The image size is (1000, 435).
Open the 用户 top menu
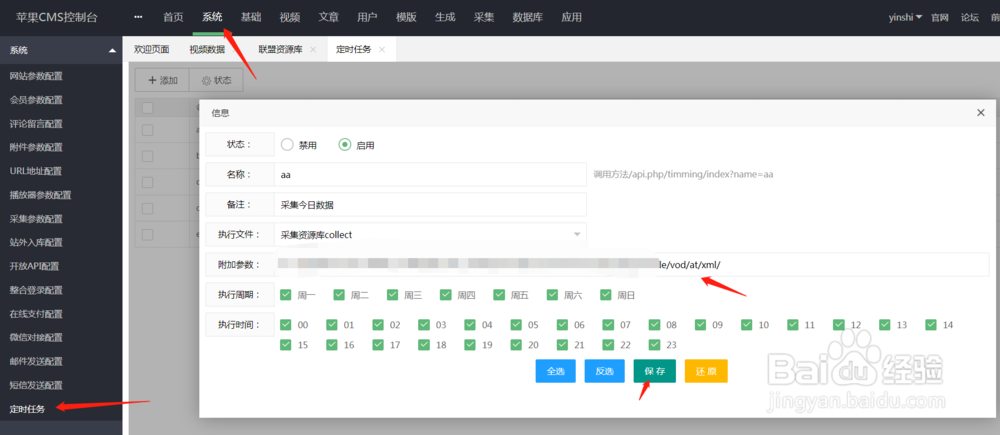367,18
